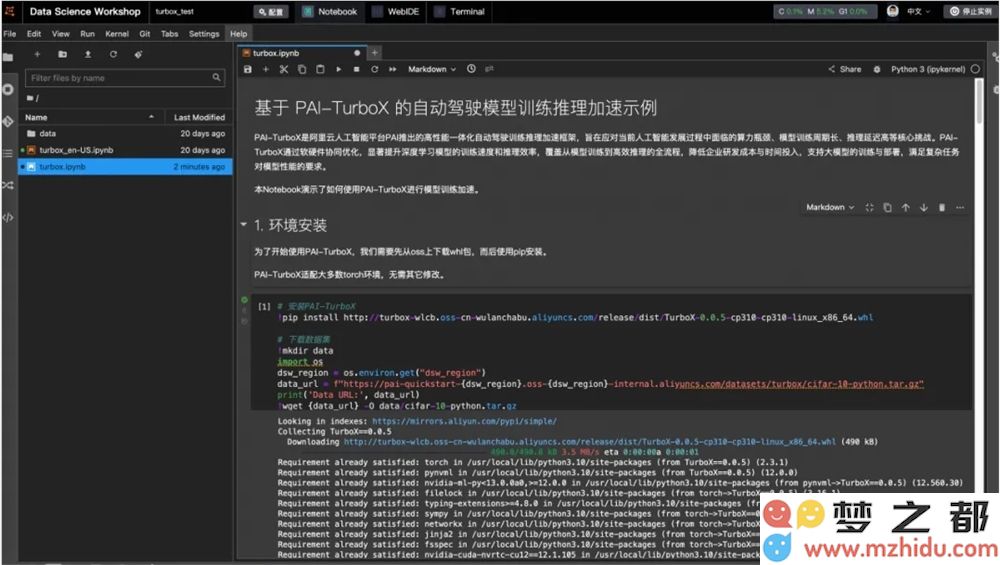Insert a cell below with toolbar plus
1000x565 pixels.
pyautogui.click(x=266, y=69)
